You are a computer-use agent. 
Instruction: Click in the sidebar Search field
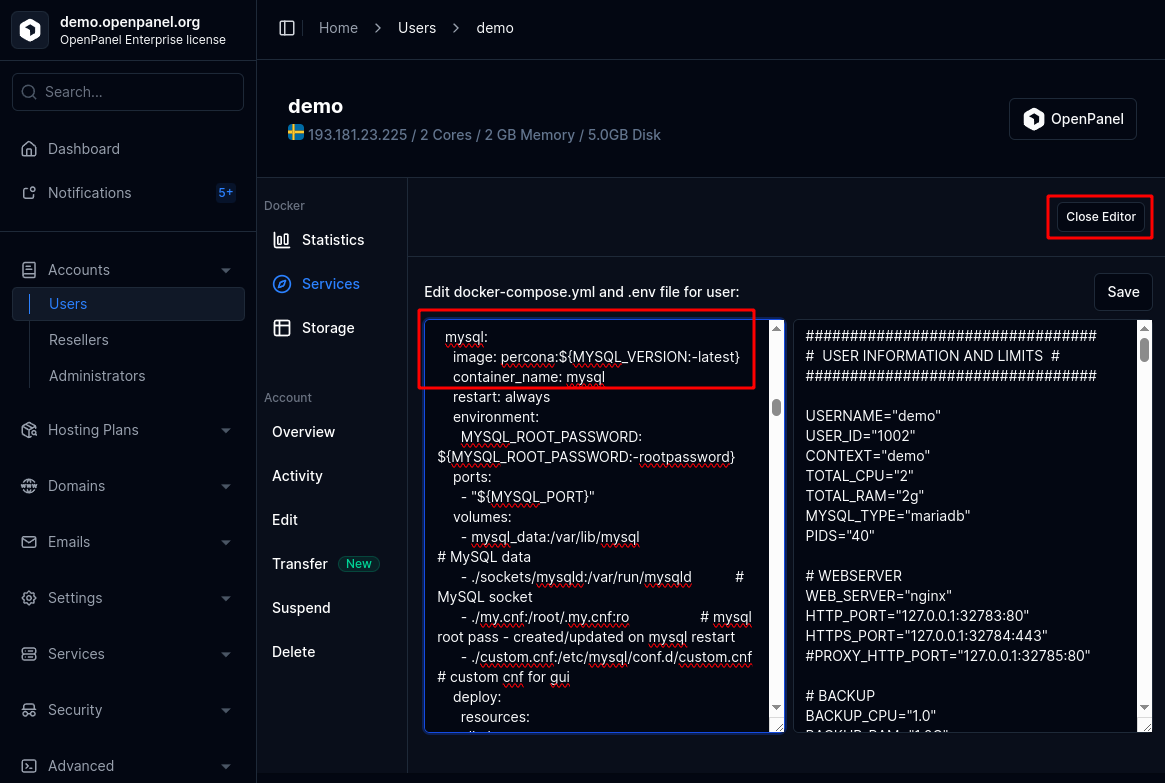coord(128,92)
